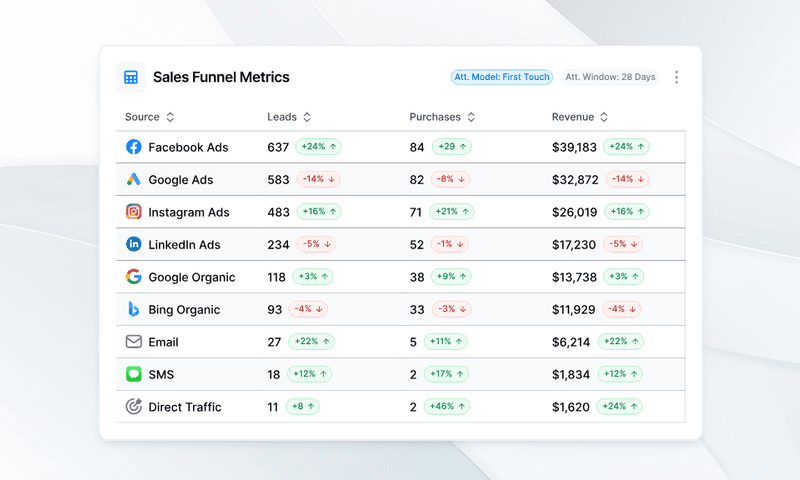The height and width of the screenshot is (480, 800).
Task: Click the table icon beside Sales Funnel Metrics
Action: click(131, 77)
